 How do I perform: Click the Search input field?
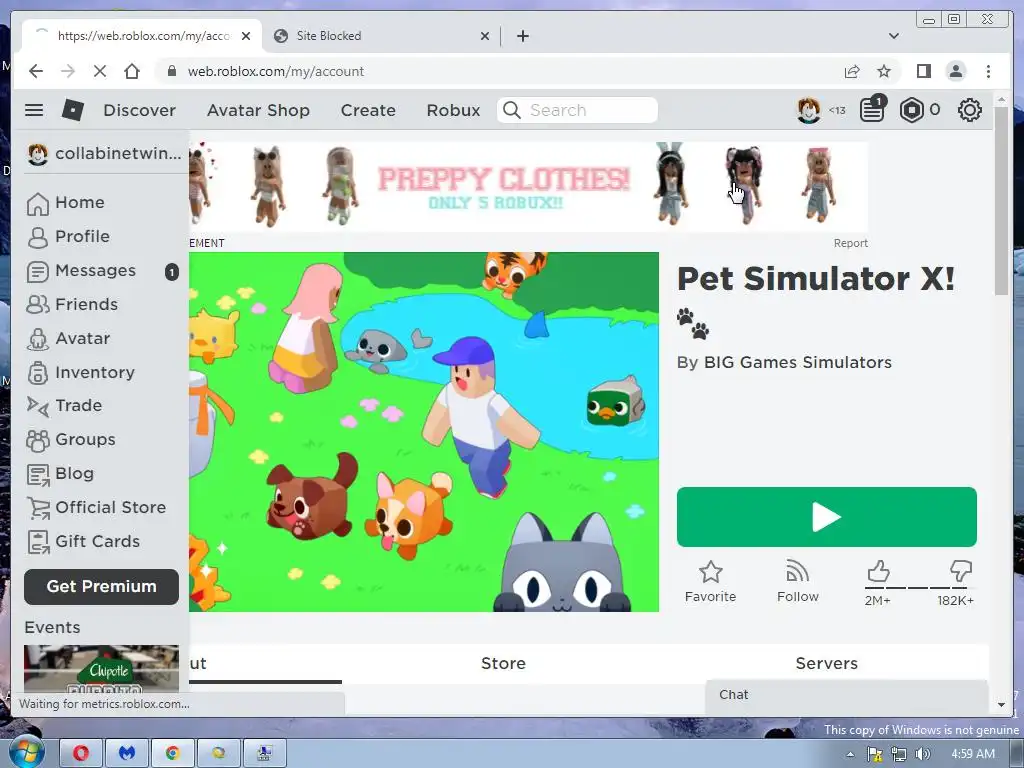tap(577, 110)
